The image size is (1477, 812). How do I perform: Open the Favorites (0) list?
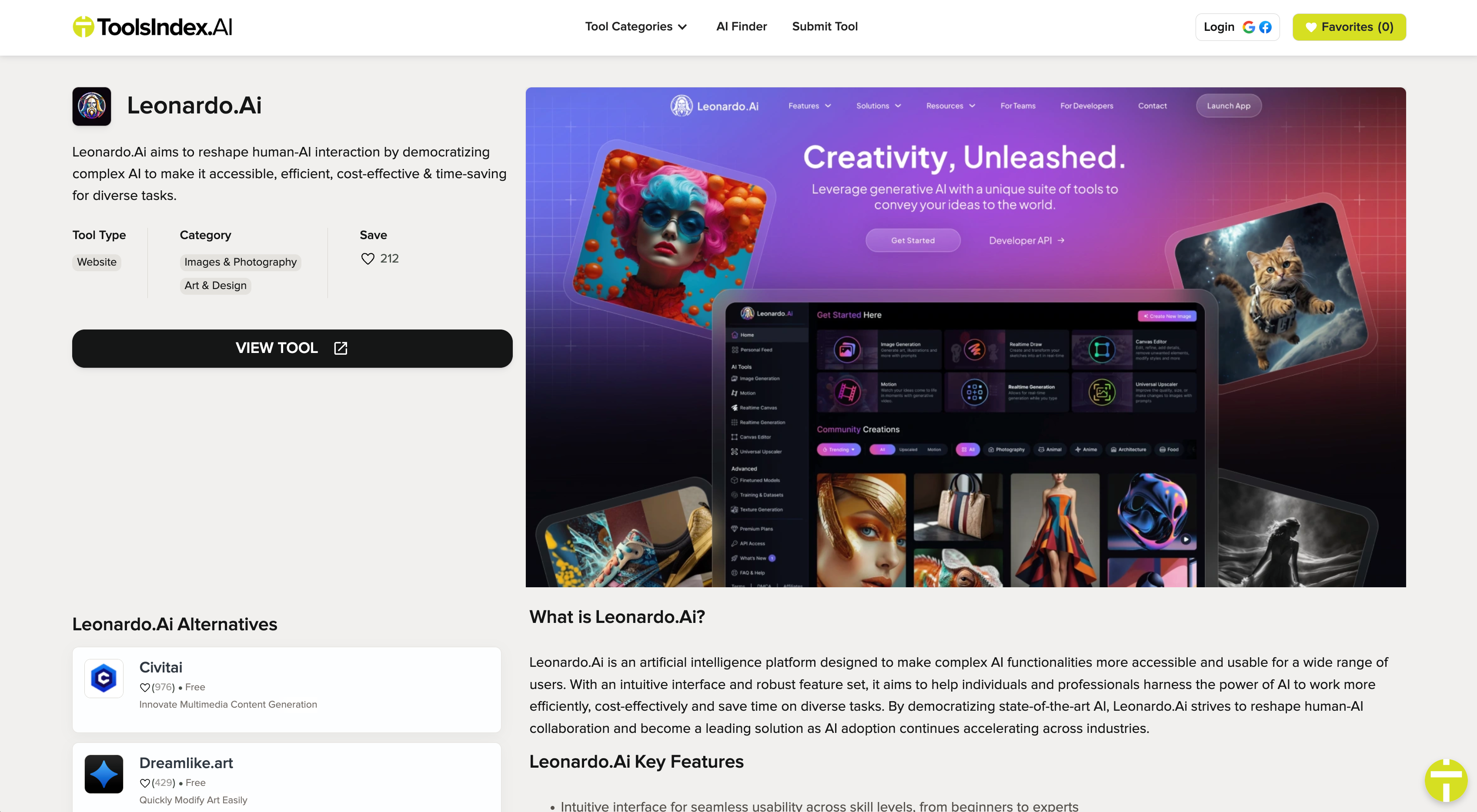coord(1349,27)
